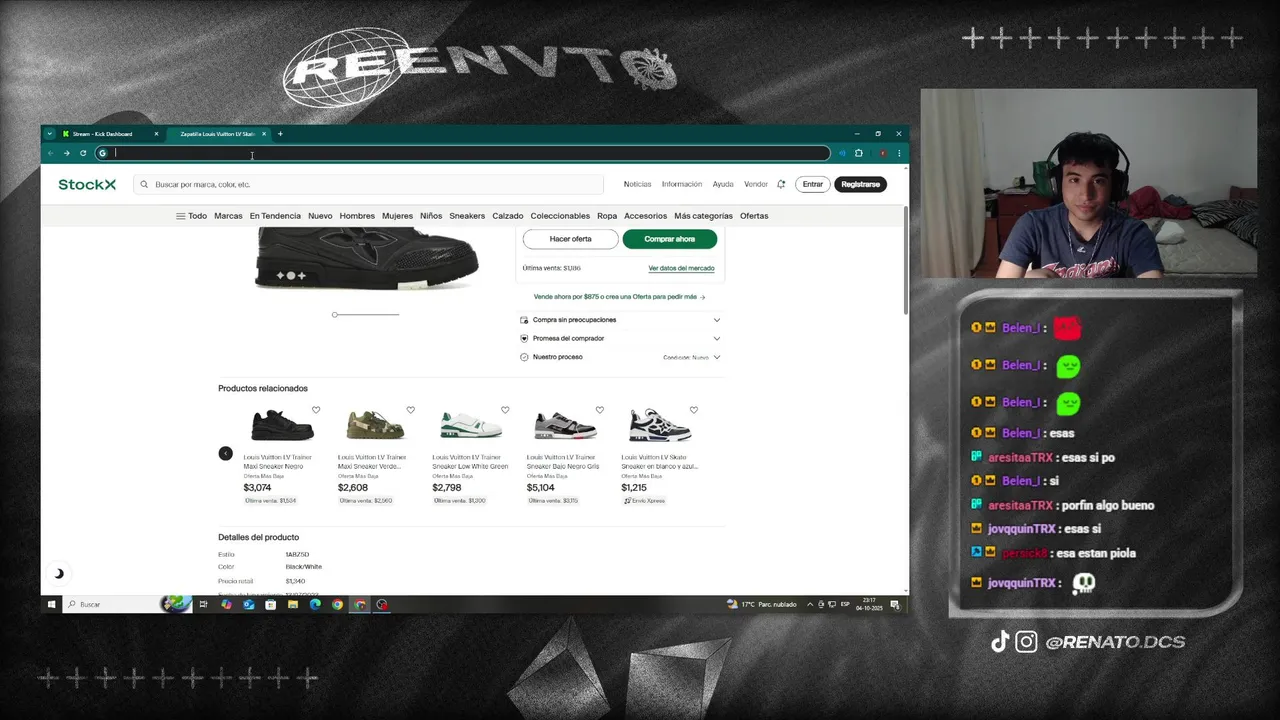Viewport: 1280px width, 720px height.
Task: Open File Explorer from the taskbar
Action: [293, 604]
